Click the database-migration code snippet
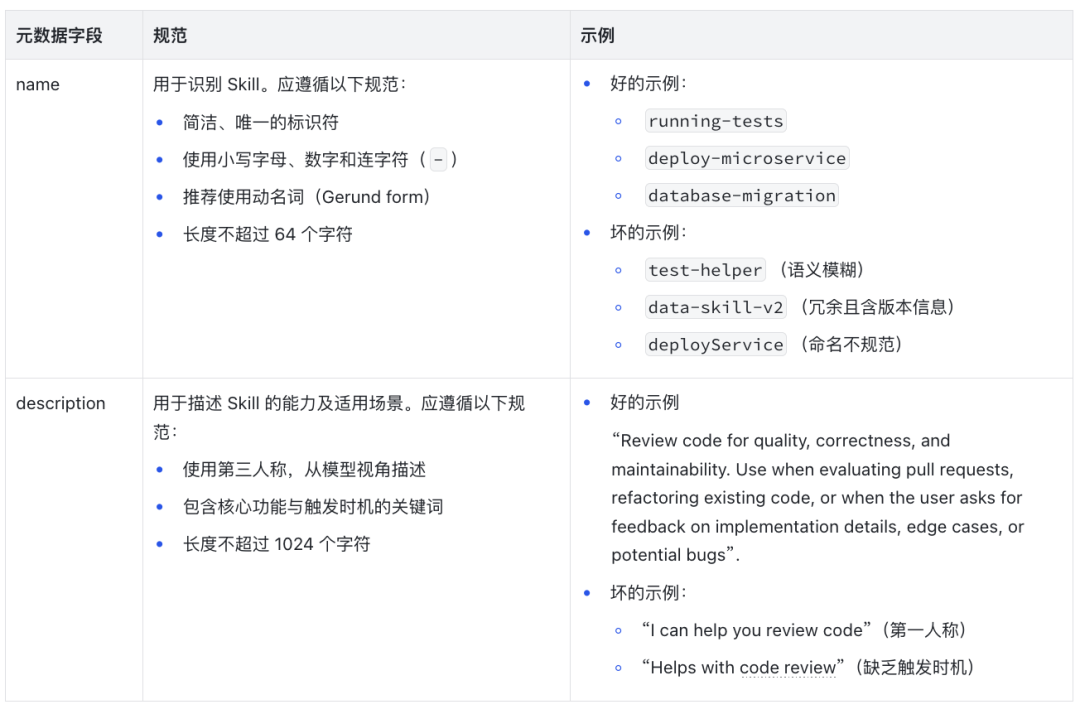Viewport: 1080px width, 714px height. click(742, 196)
